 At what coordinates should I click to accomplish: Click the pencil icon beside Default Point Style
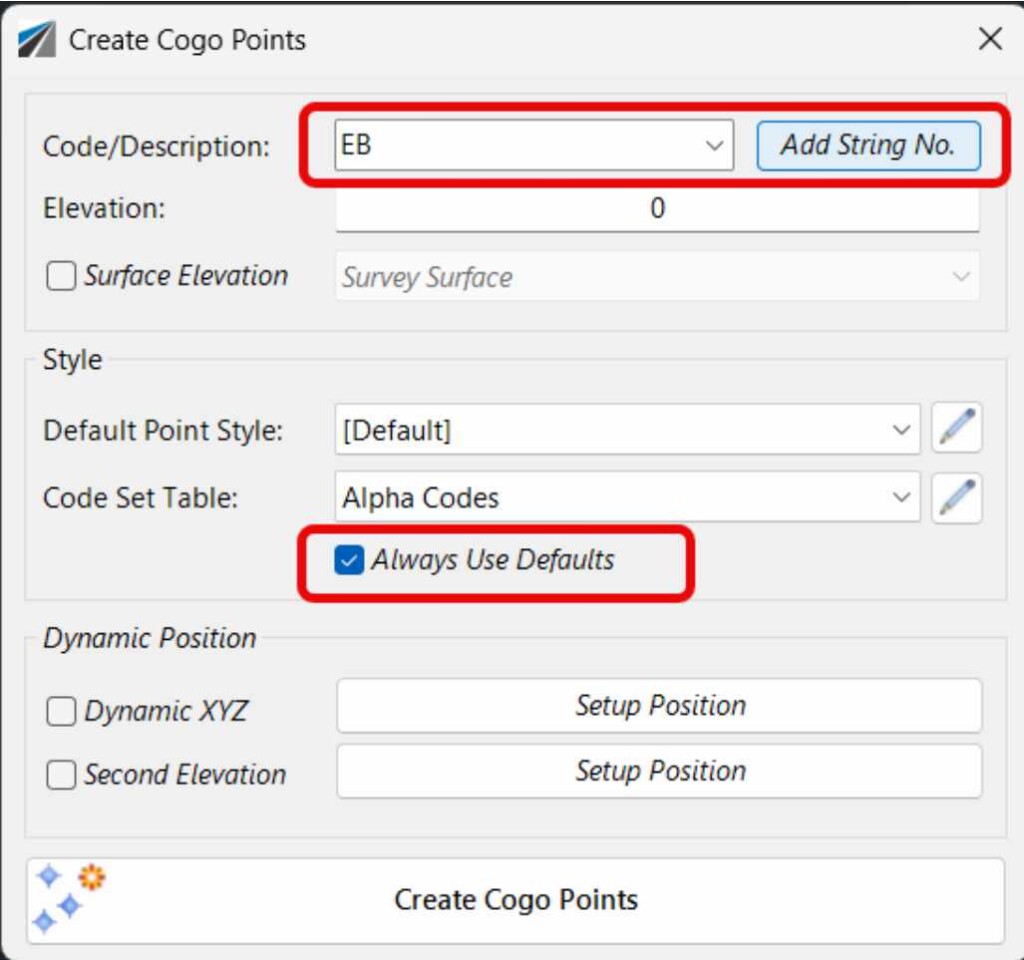coord(957,430)
